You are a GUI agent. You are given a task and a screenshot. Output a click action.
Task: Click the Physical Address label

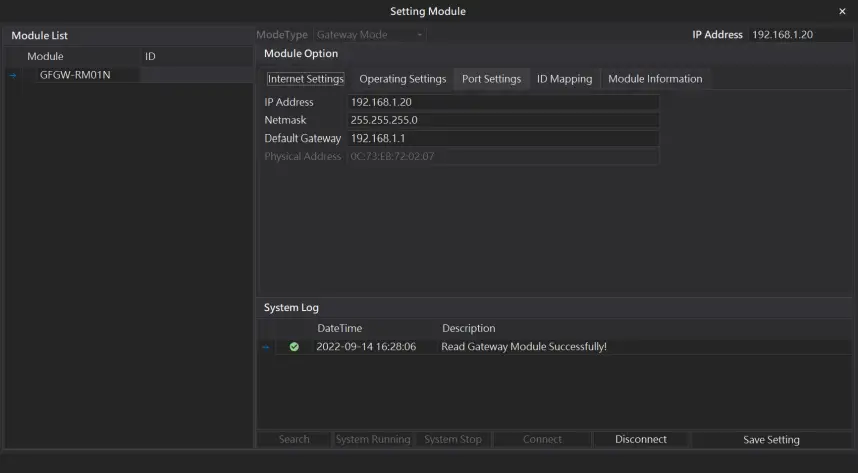(x=303, y=157)
